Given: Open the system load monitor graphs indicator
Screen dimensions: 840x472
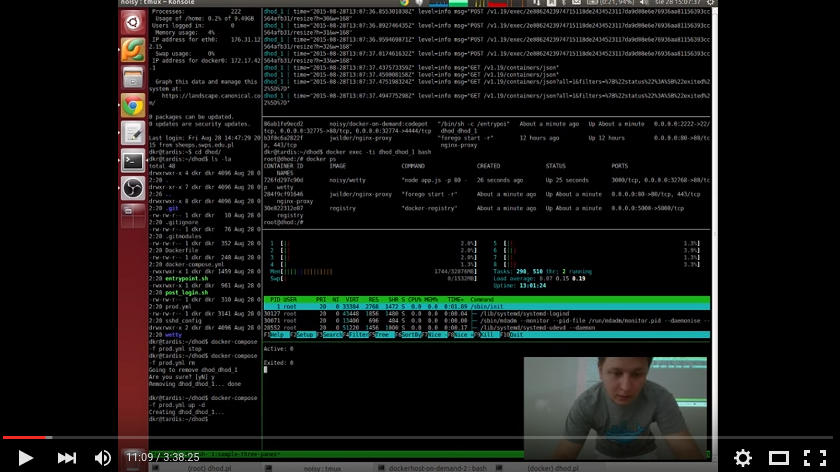Looking at the screenshot, I should tap(477, 3).
